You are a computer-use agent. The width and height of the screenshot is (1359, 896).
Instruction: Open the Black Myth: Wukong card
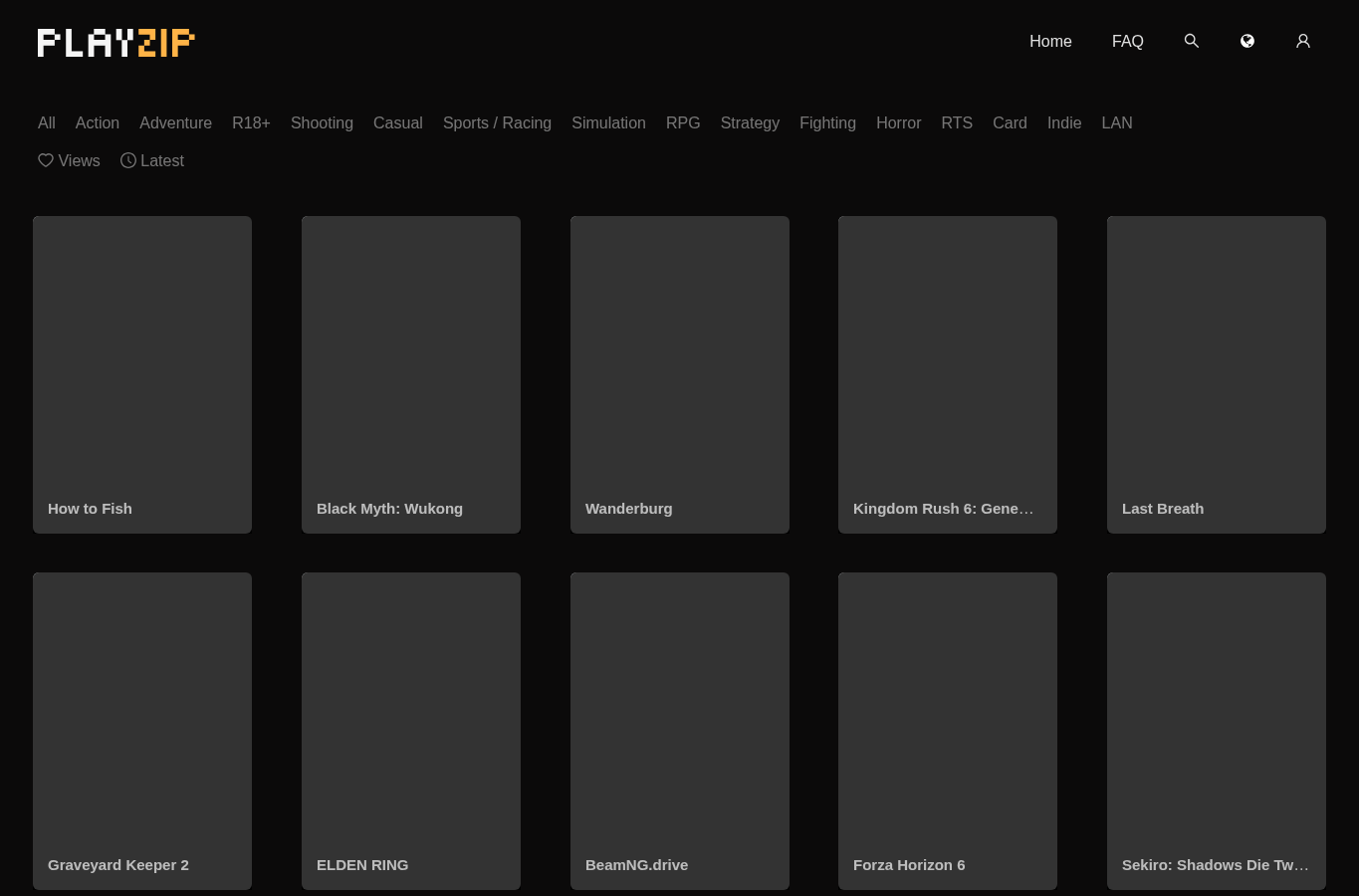click(x=411, y=374)
